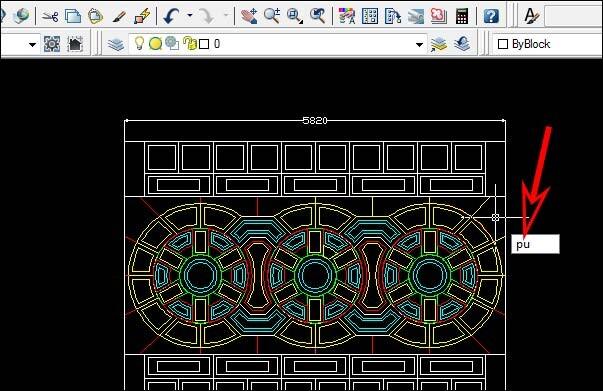This screenshot has height=391, width=603.
Task: Expand the workspace selector dropdown arrow
Action: point(32,45)
